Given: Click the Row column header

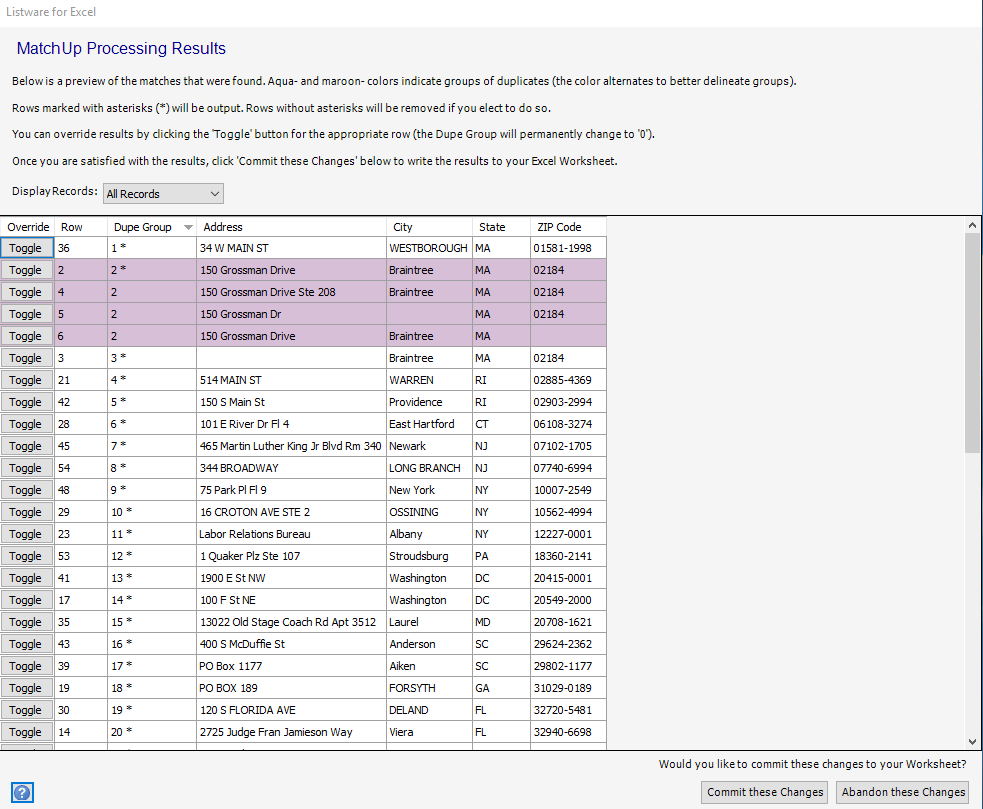Looking at the screenshot, I should [80, 227].
